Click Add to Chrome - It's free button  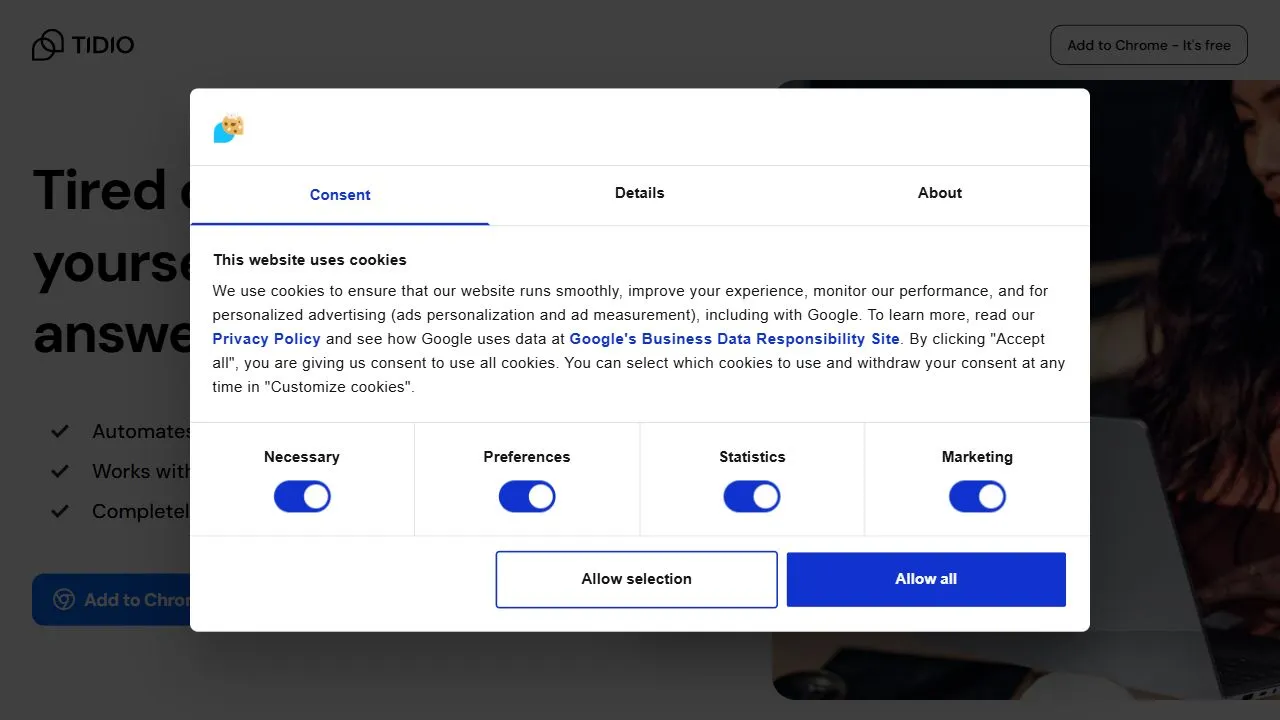point(1149,45)
